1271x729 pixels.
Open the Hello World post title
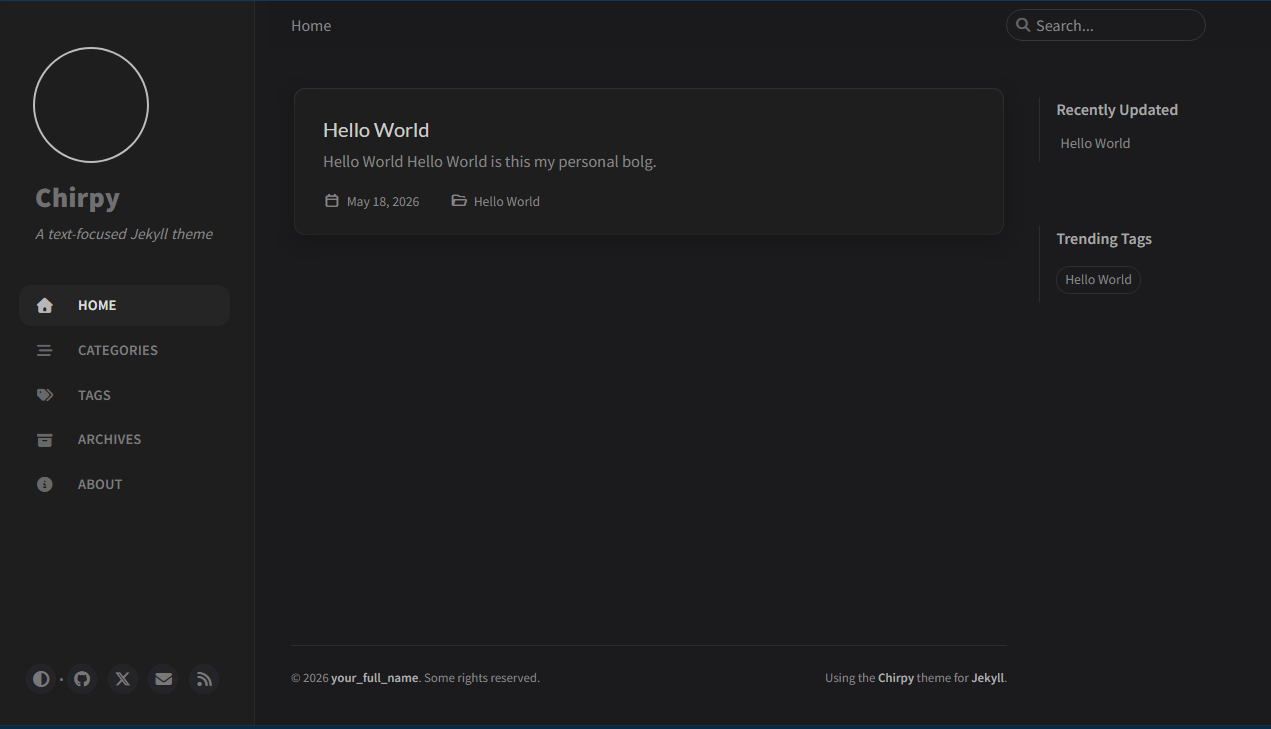376,130
